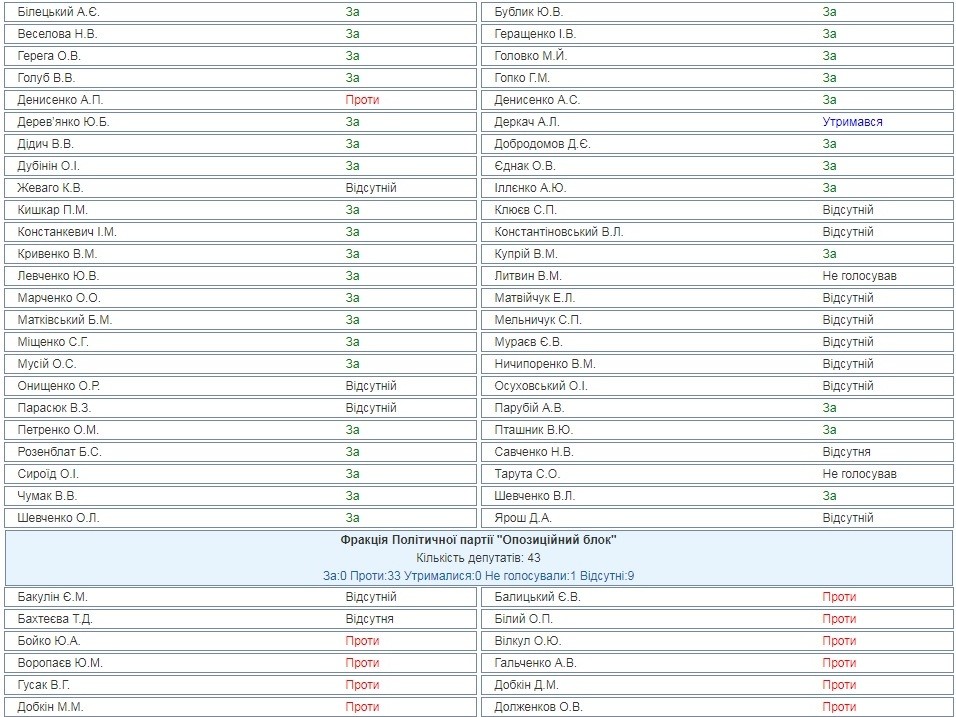
Task: Click Утримався vote next to Деркач А.Л.
Action: pyautogui.click(x=852, y=122)
